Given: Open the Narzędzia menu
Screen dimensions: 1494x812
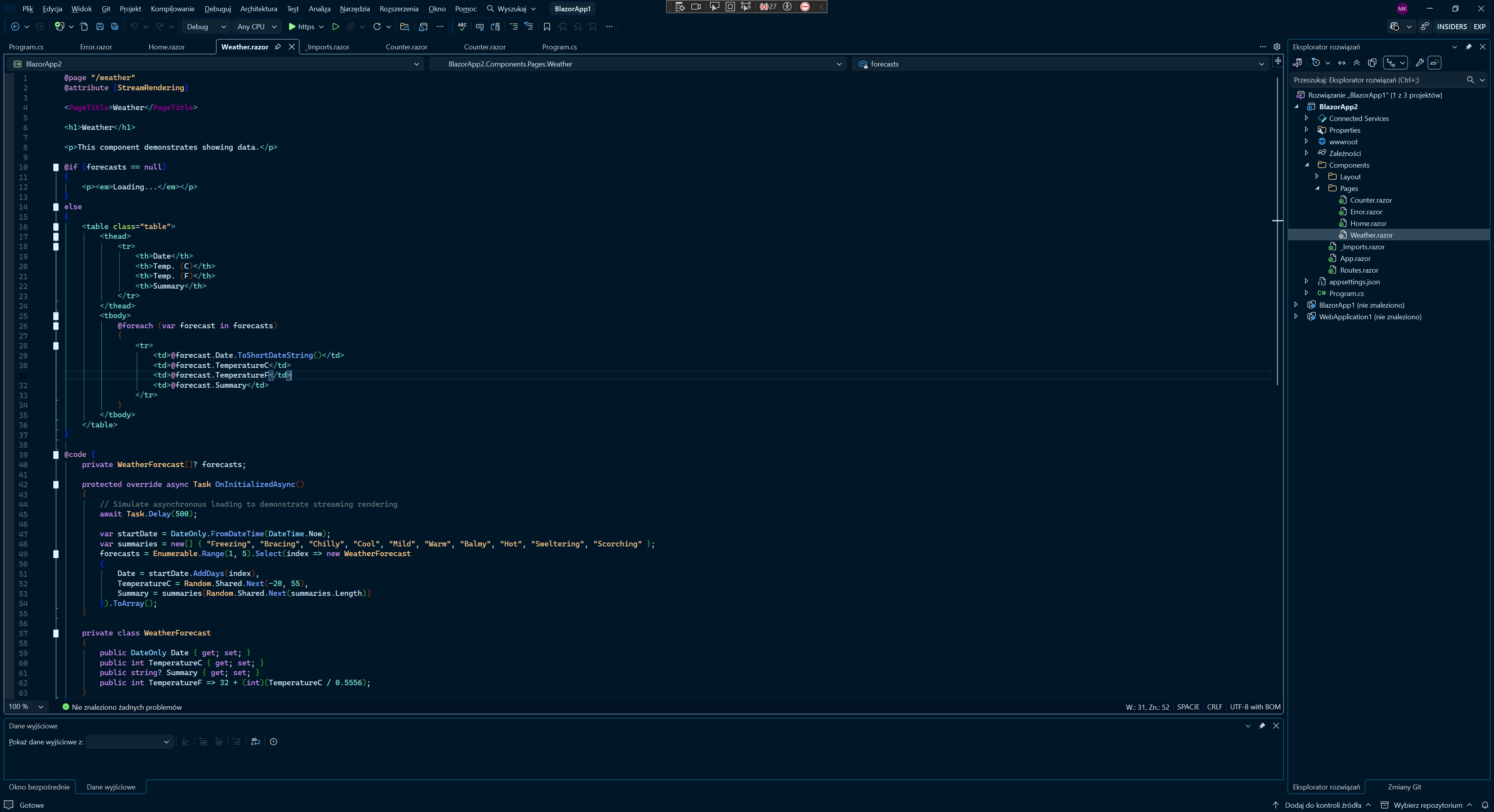Looking at the screenshot, I should (354, 9).
